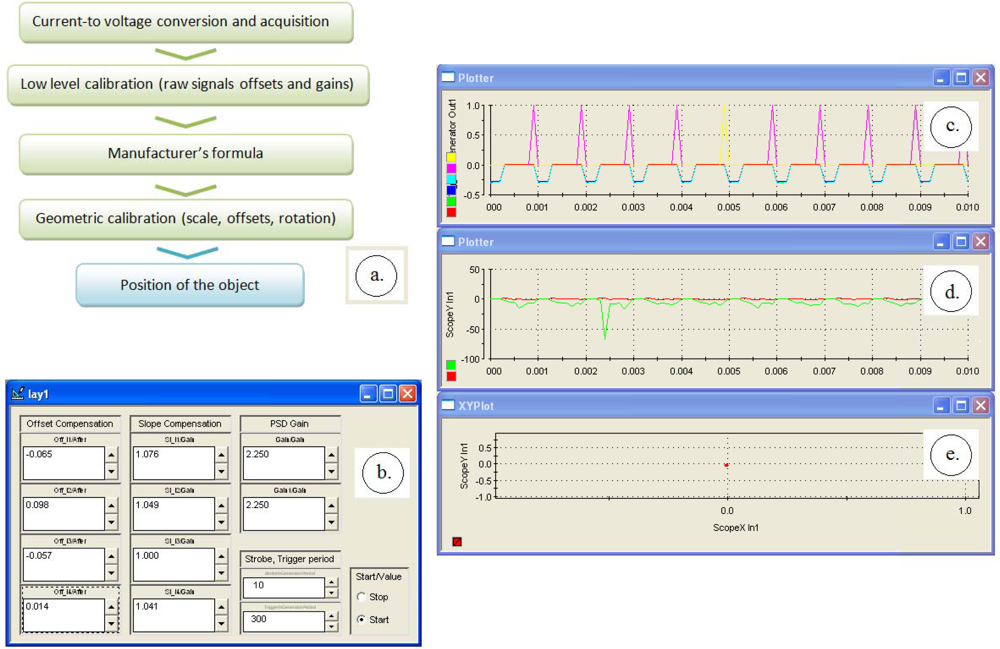Click the Offset Compensation header label
1000x649 pixels.
70,423
